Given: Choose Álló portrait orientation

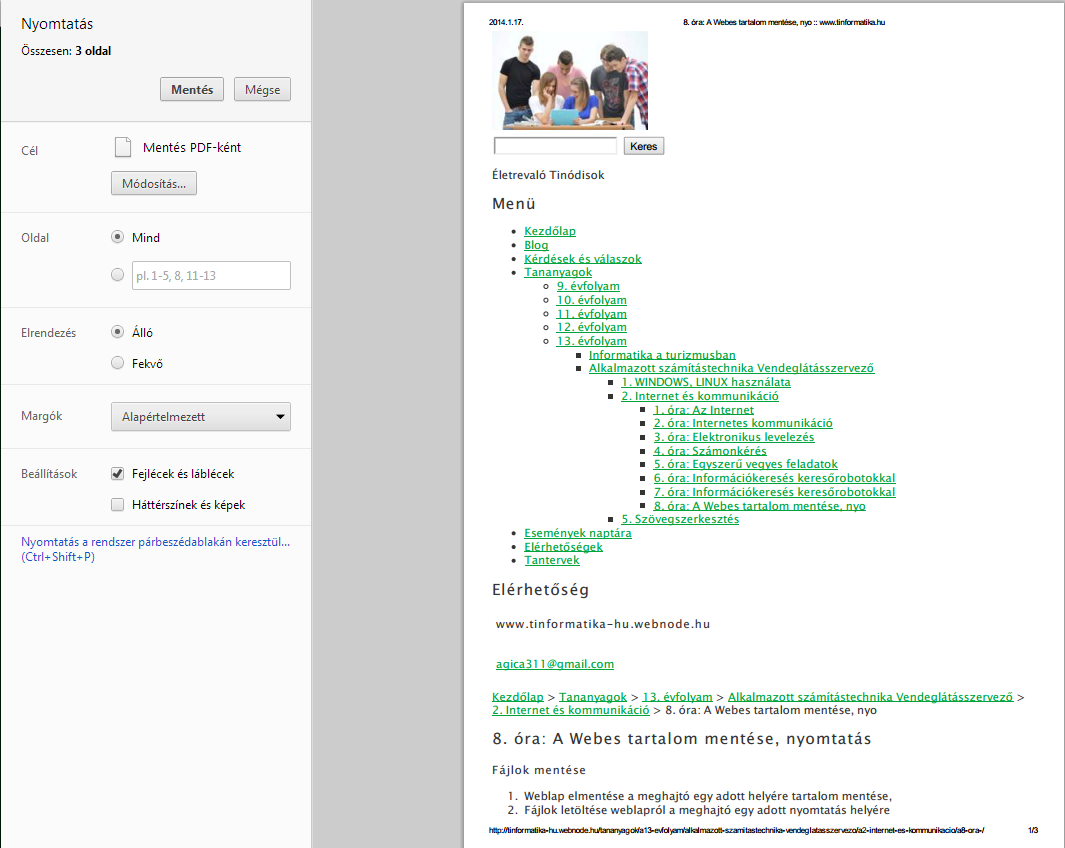Looking at the screenshot, I should [118, 332].
